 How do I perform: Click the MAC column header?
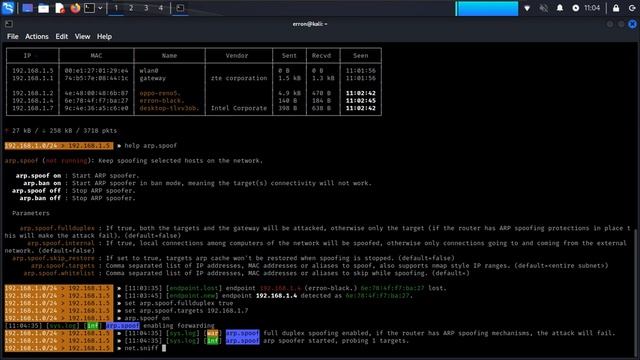96,56
